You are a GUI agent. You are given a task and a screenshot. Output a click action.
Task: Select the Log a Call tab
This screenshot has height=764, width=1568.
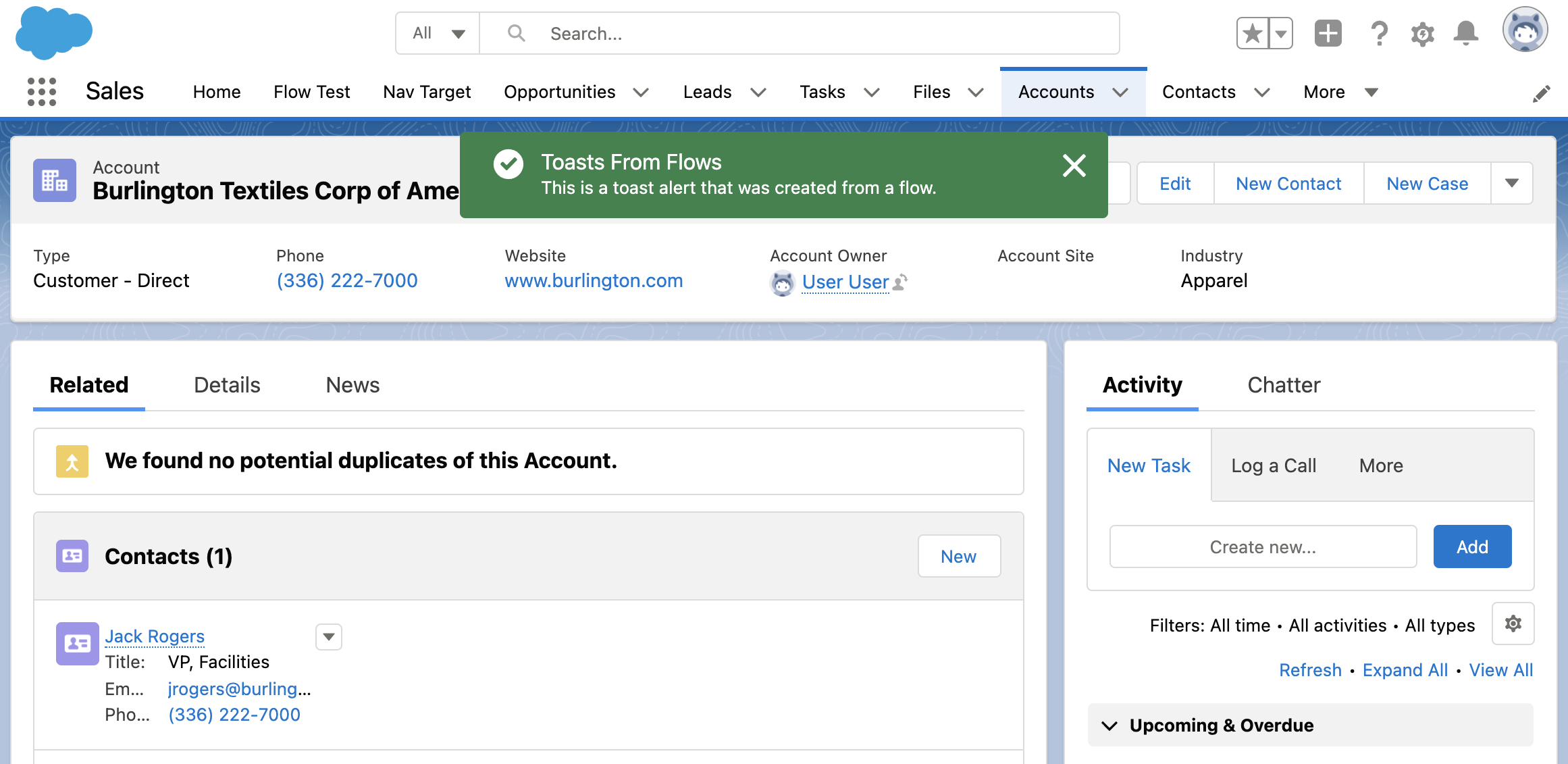[x=1274, y=465]
